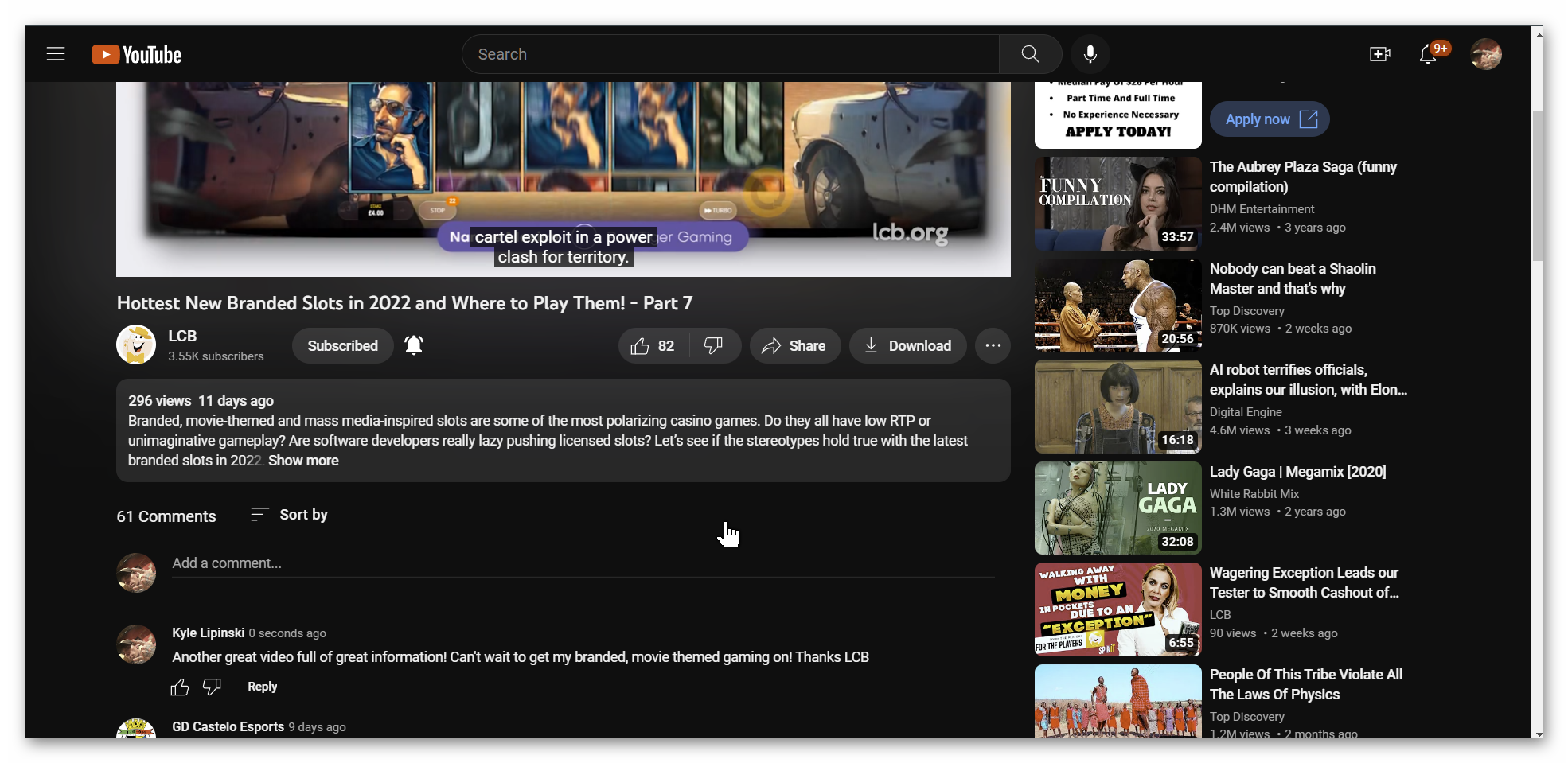Dislike the video with thumbs down
1568x763 pixels.
(714, 346)
